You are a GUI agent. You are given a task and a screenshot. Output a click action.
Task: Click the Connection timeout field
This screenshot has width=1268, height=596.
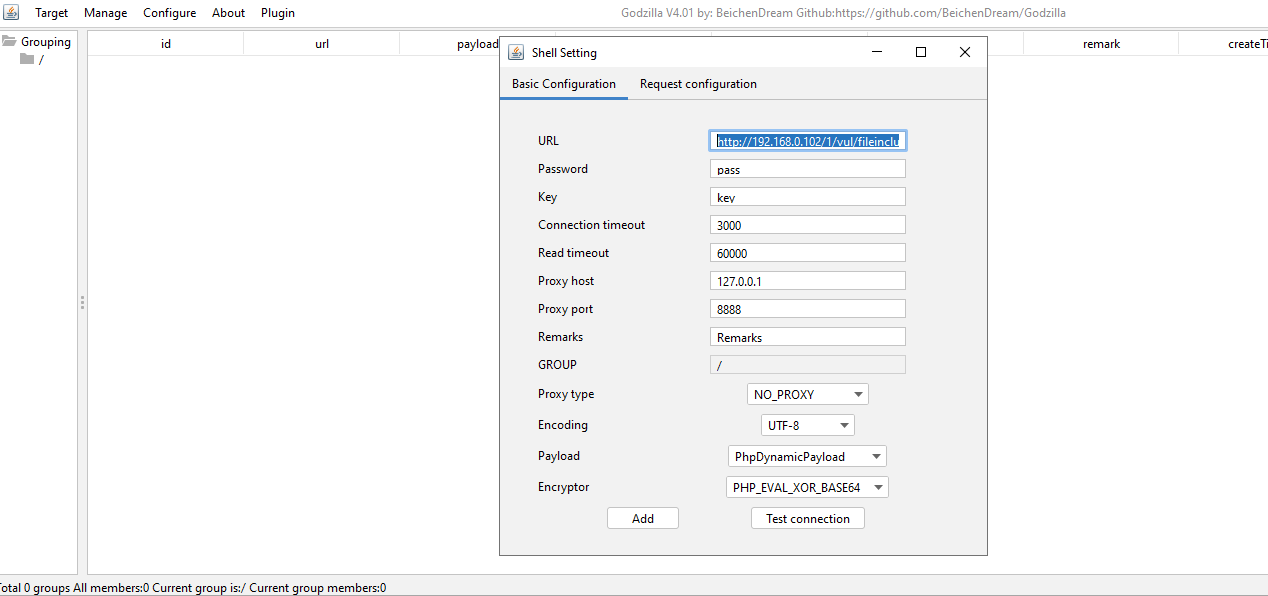click(808, 225)
